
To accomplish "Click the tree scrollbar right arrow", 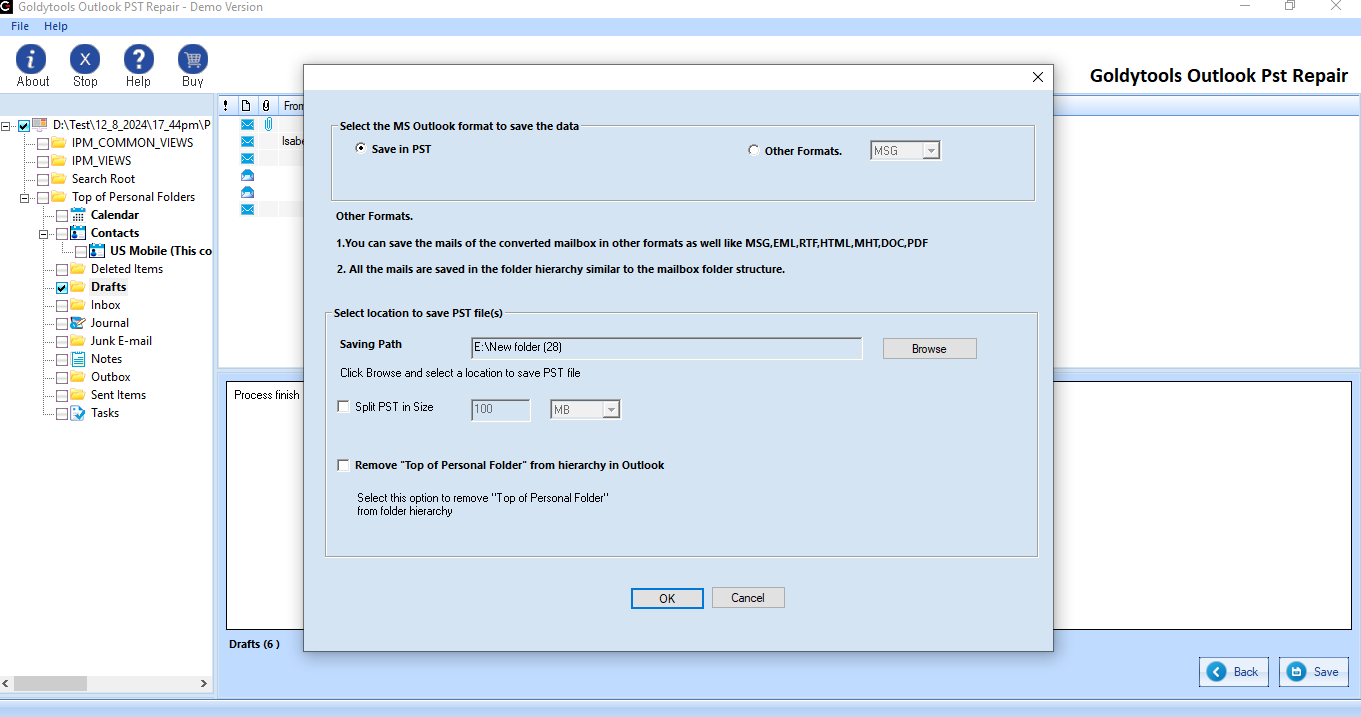I will pyautogui.click(x=204, y=684).
